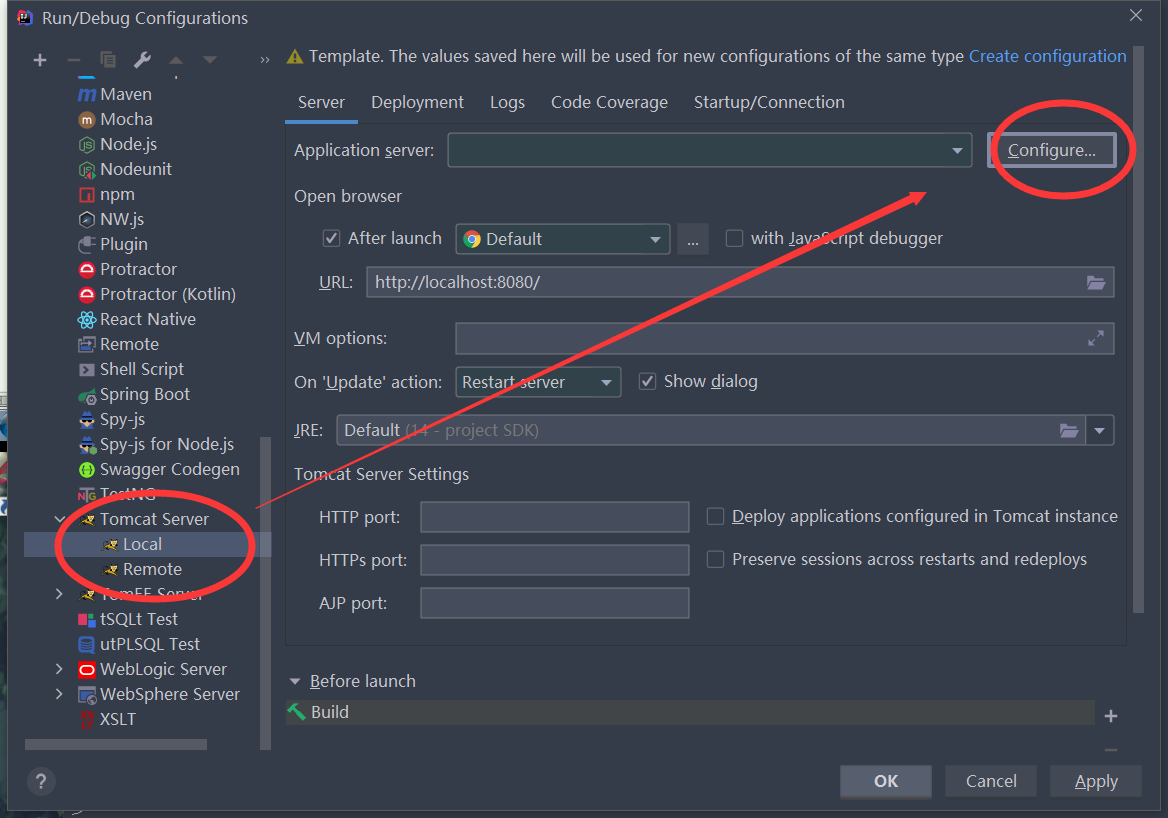The width and height of the screenshot is (1168, 818).
Task: Click the wrench Edit Templates icon
Action: coord(142,60)
